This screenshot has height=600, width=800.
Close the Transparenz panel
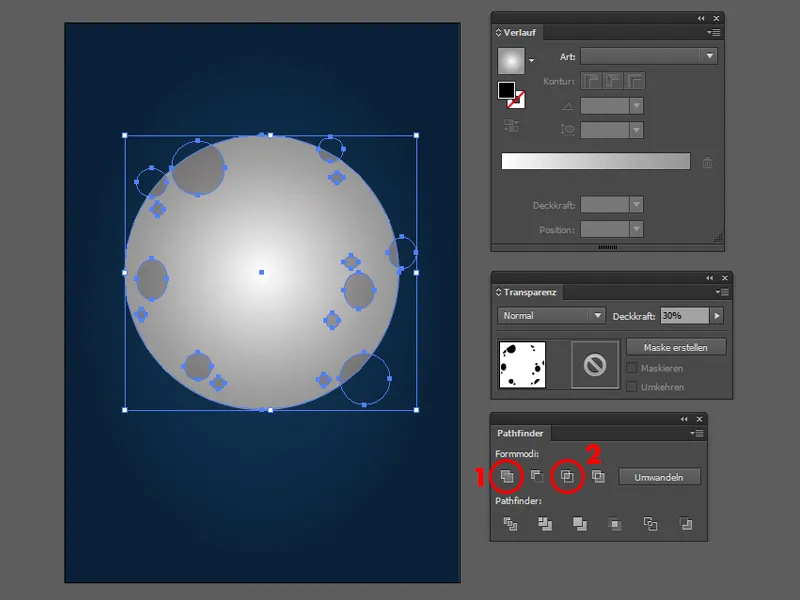pyautogui.click(x=724, y=278)
